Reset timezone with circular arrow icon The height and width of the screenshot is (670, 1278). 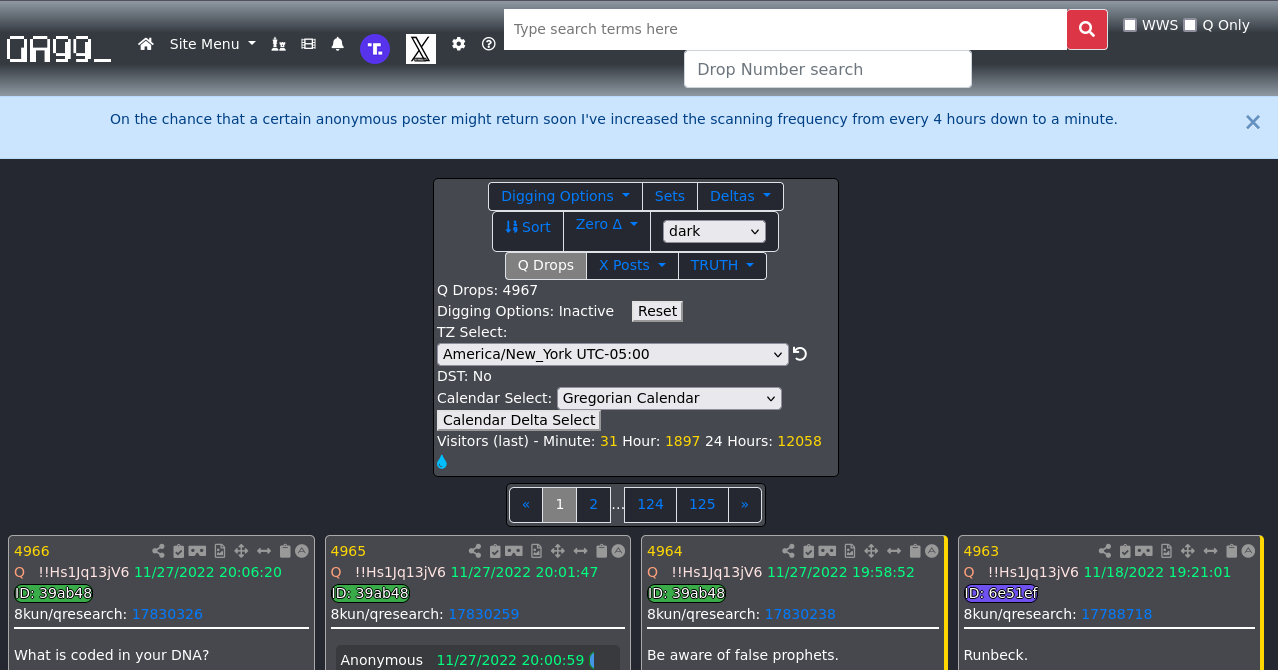(800, 354)
